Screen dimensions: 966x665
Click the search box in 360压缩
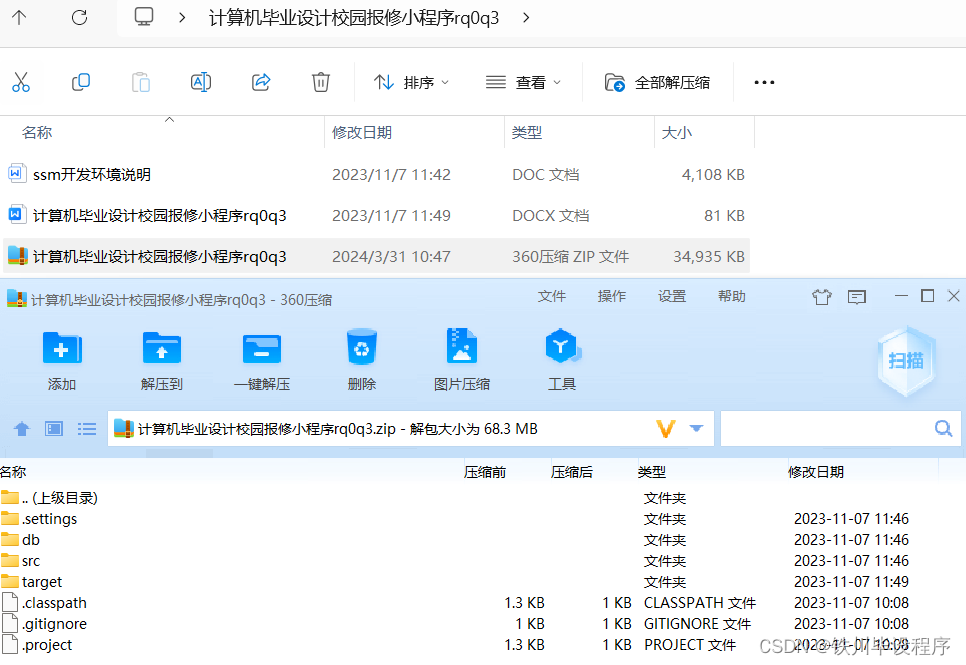840,428
